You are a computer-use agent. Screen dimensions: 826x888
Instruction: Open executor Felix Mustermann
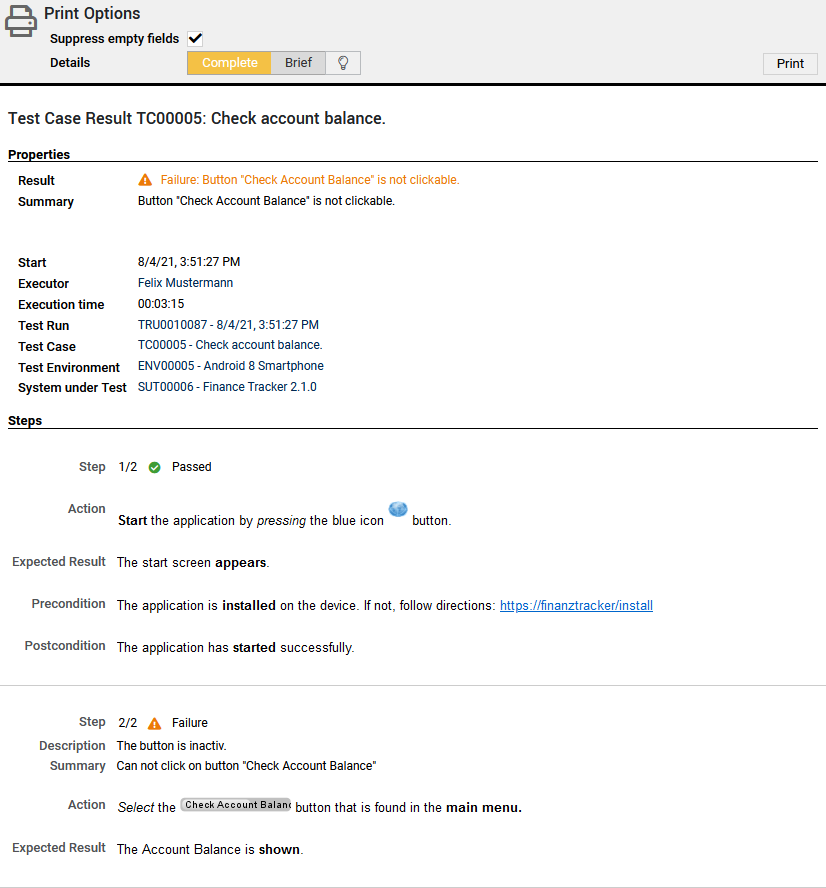point(185,283)
